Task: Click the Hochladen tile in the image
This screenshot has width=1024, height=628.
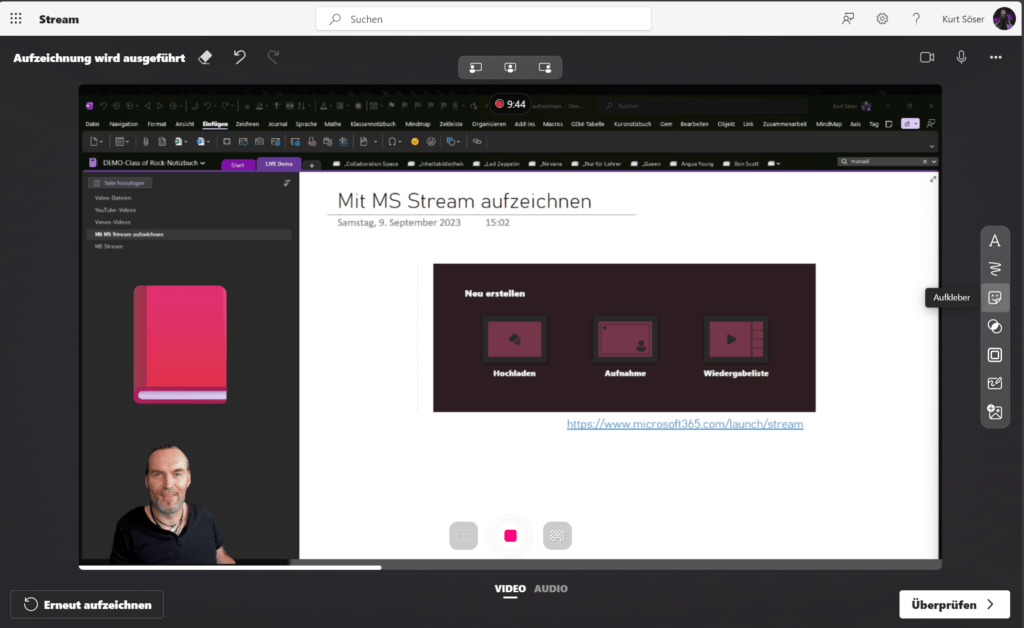Action: [x=515, y=347]
